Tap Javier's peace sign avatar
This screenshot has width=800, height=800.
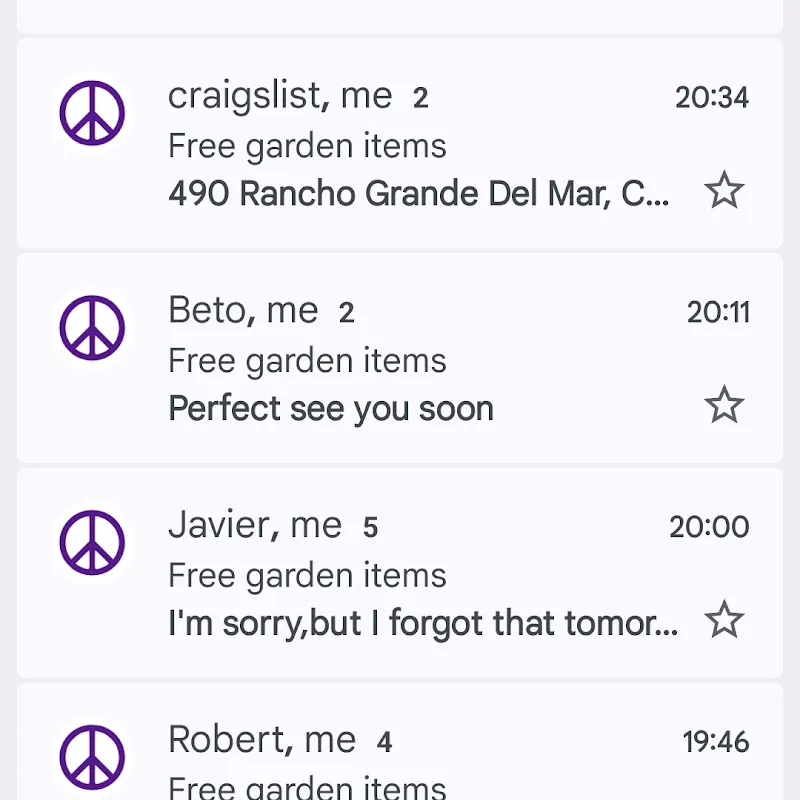coord(92,542)
